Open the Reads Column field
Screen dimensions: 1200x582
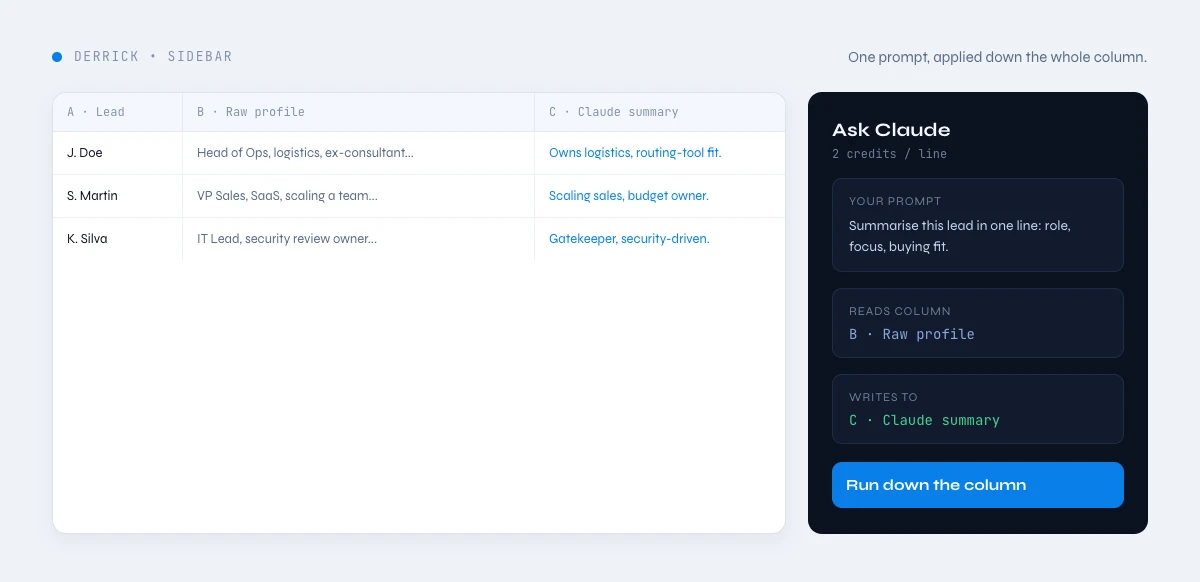pos(977,323)
